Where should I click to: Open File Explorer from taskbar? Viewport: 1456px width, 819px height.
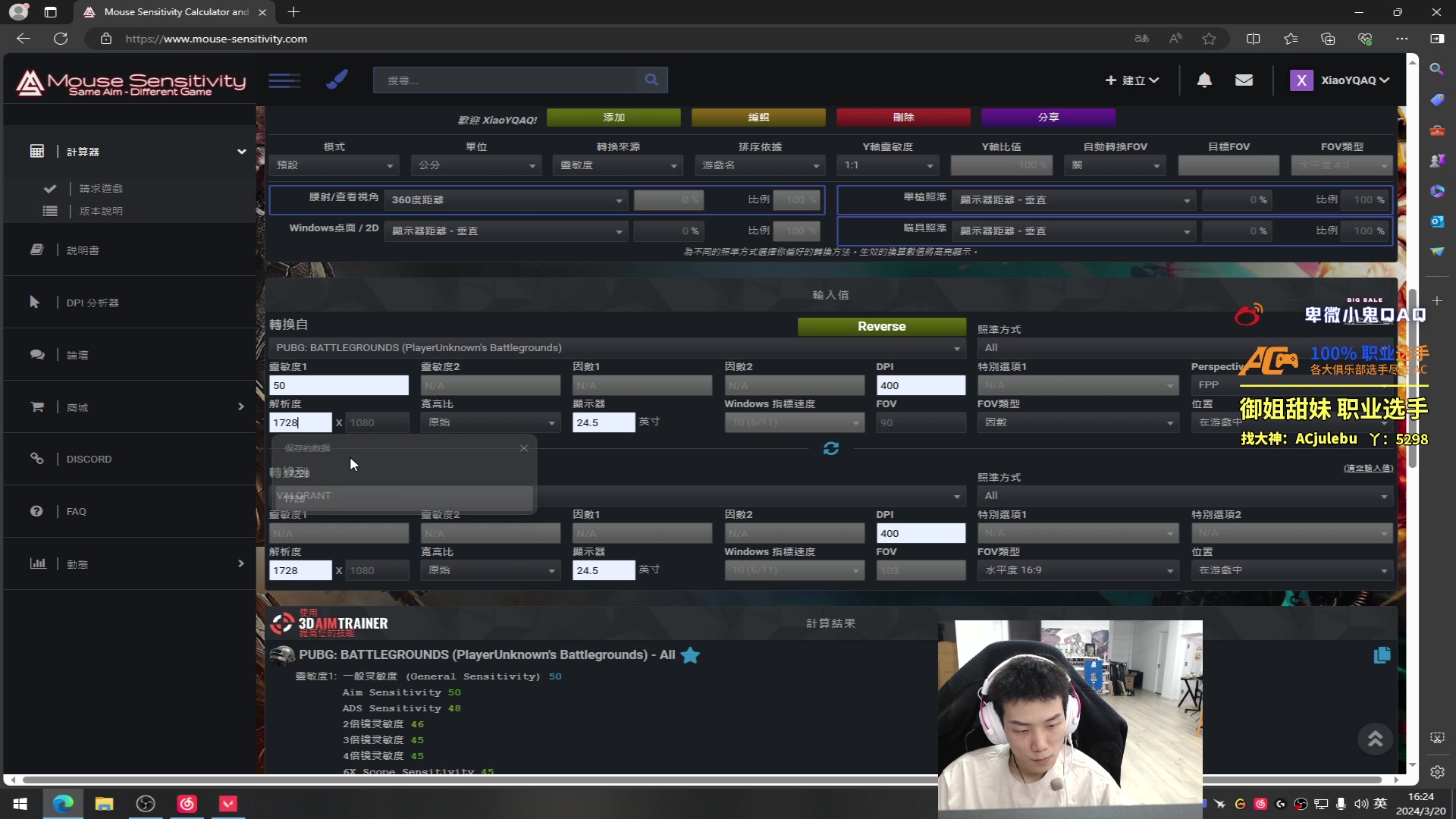point(104,804)
